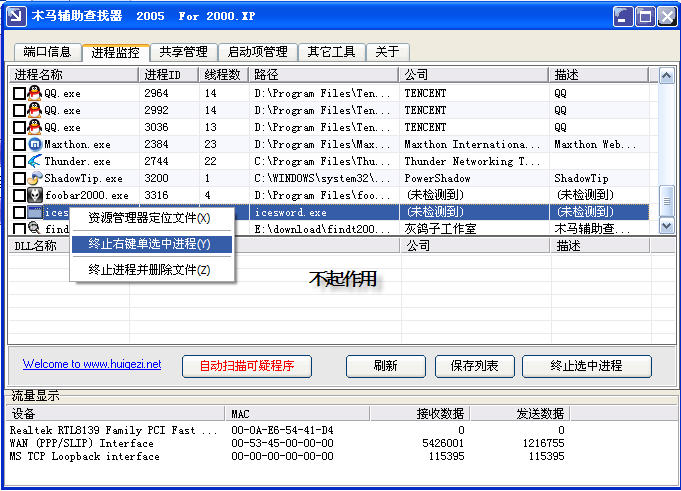Viewport: 681px width, 491px height.
Task: Tick the checkbox for QQ.exe PID 2964
Action: 19,93
